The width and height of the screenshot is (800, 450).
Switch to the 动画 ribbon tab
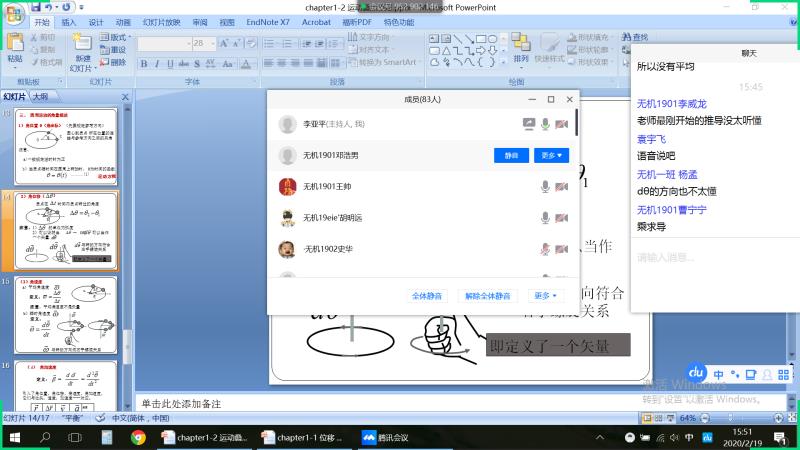point(123,22)
